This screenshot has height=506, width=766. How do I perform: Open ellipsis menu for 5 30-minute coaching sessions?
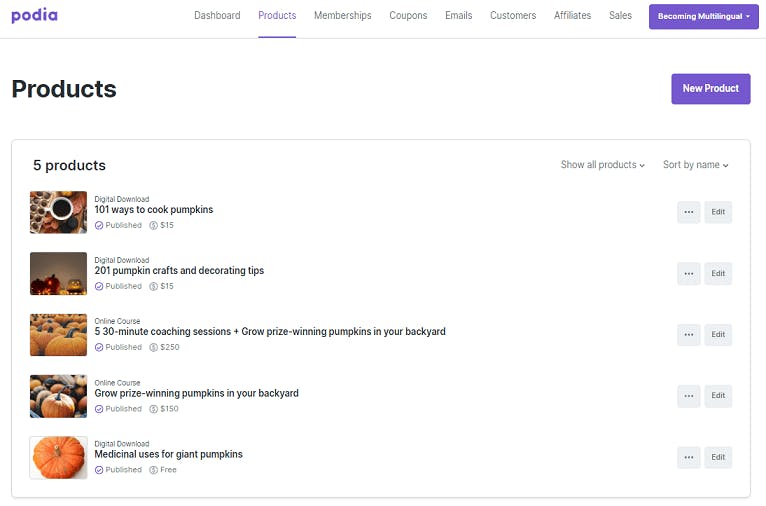tap(688, 335)
